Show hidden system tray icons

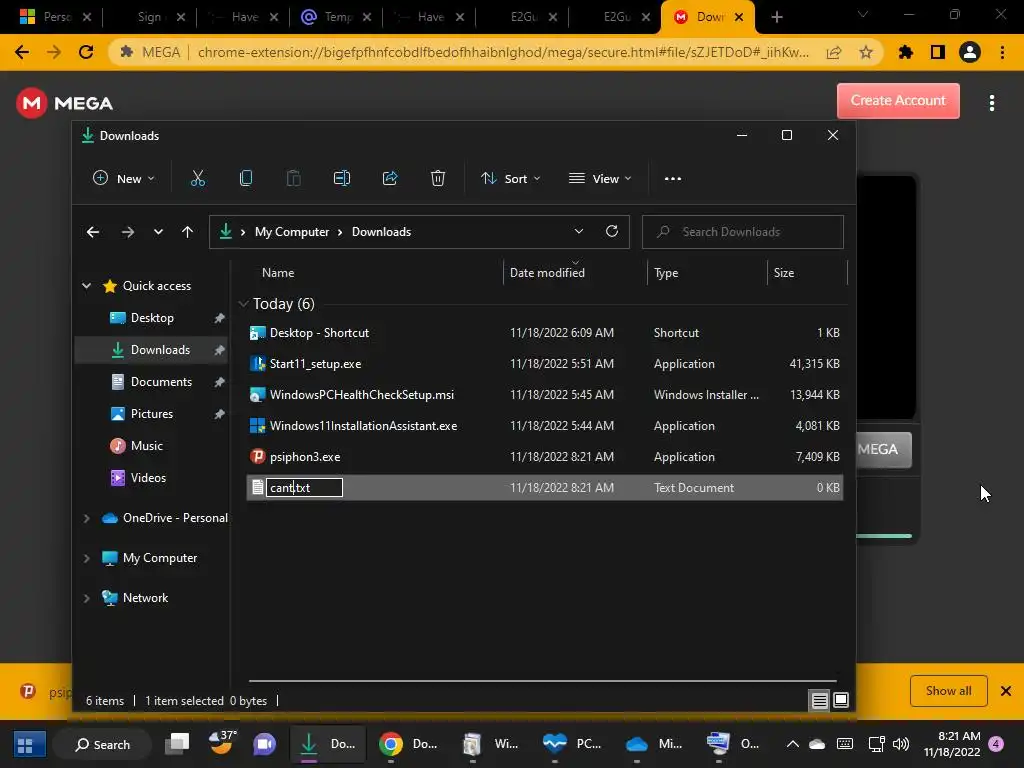click(x=792, y=744)
